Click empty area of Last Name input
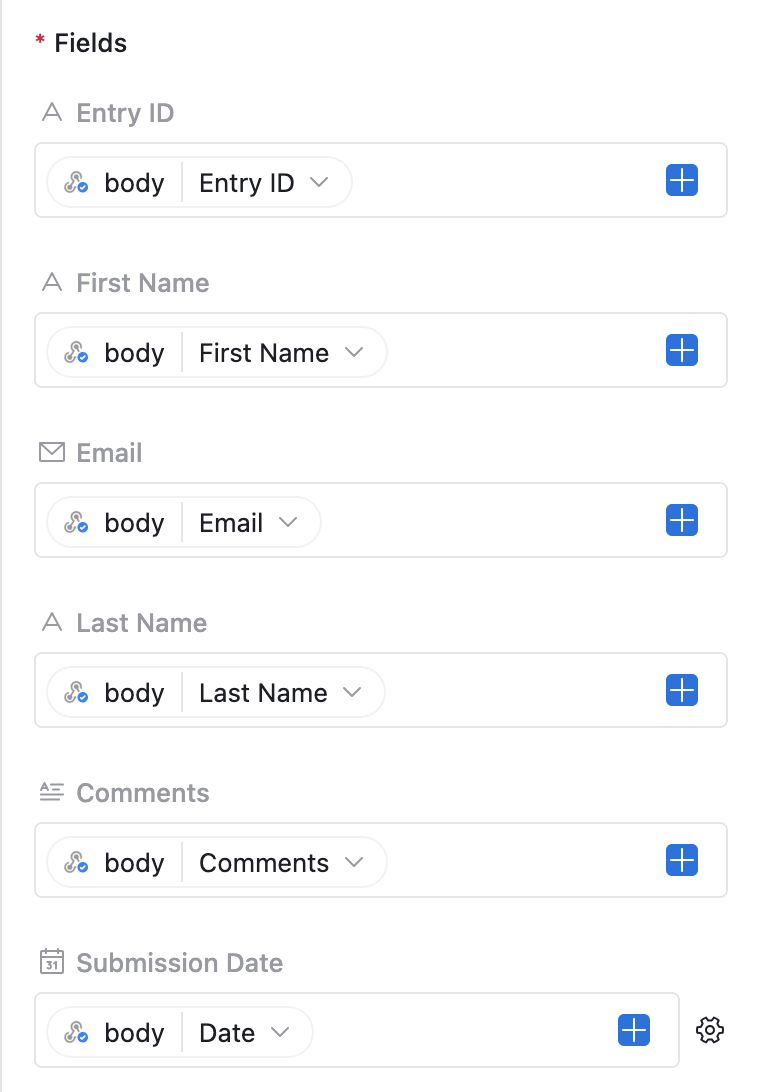This screenshot has height=1092, width=760. [520, 691]
